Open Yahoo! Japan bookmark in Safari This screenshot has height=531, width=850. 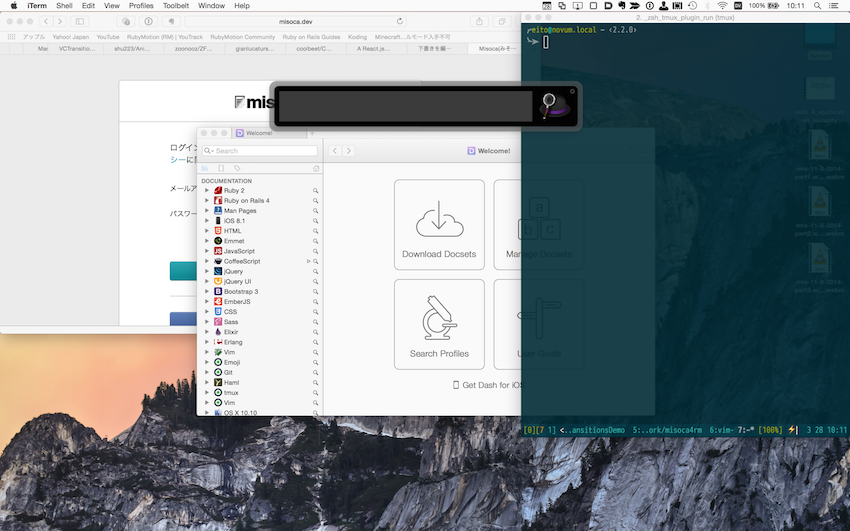click(x=70, y=37)
